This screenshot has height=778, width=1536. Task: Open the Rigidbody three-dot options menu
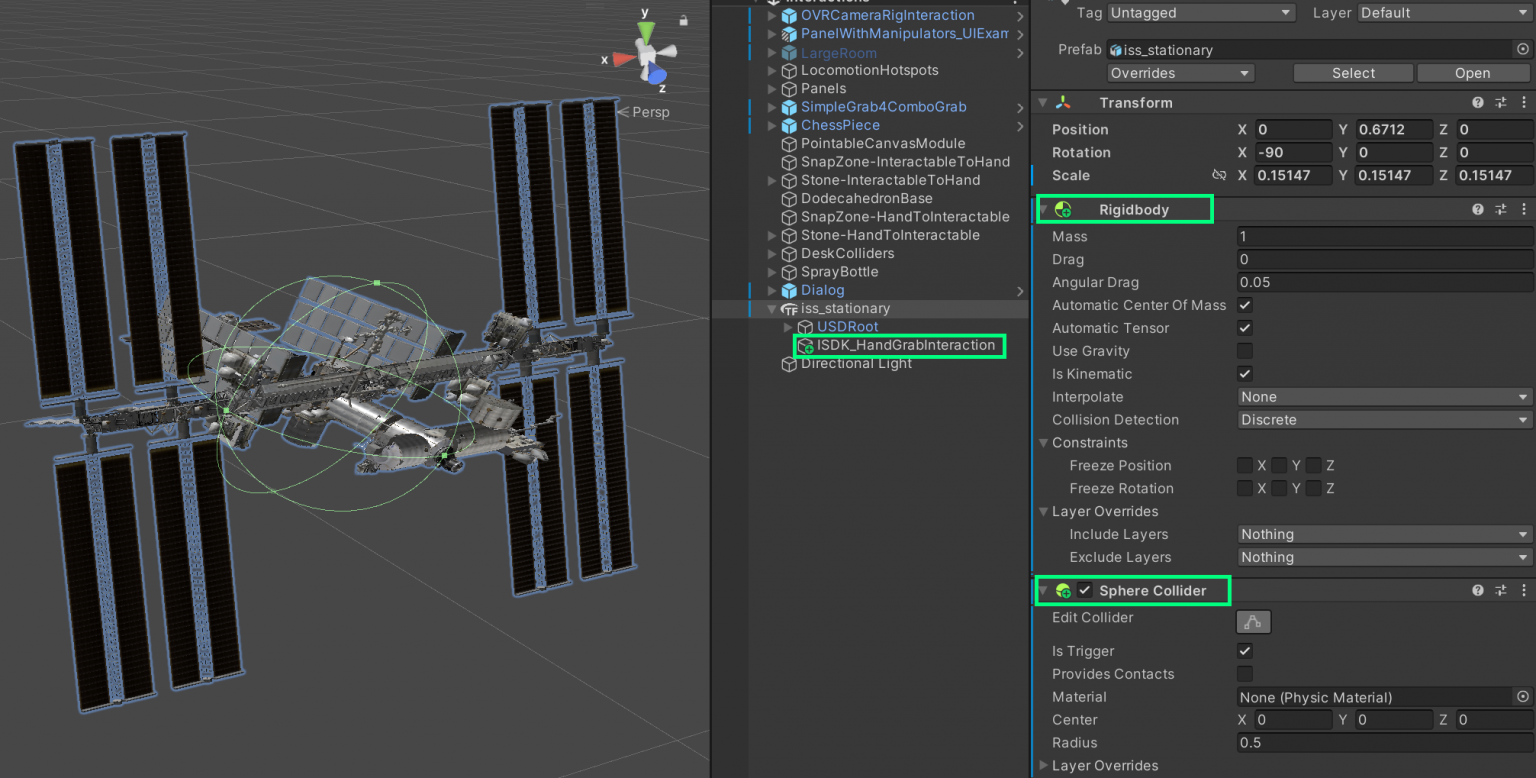(1524, 209)
